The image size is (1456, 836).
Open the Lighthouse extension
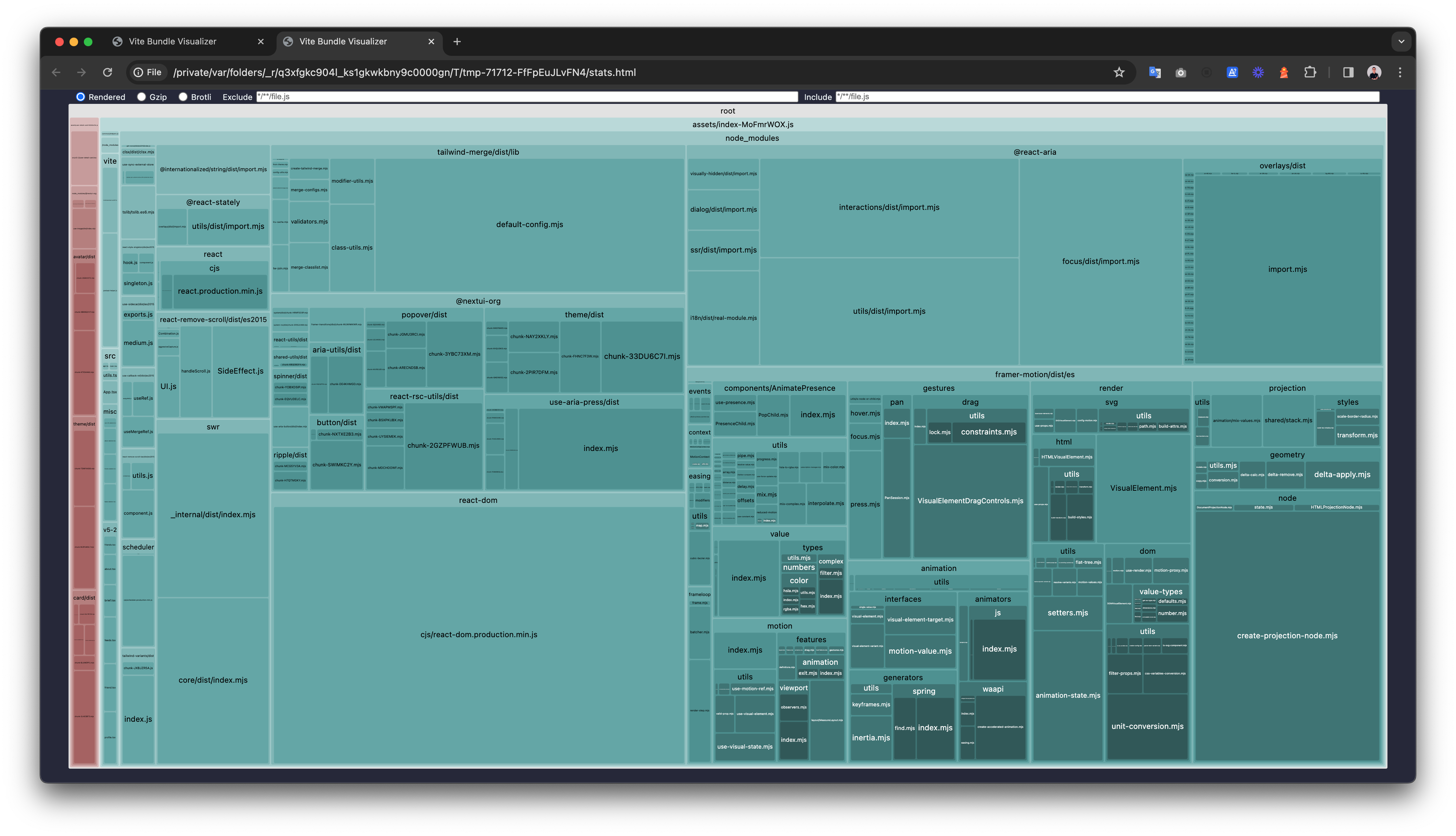click(x=1284, y=72)
